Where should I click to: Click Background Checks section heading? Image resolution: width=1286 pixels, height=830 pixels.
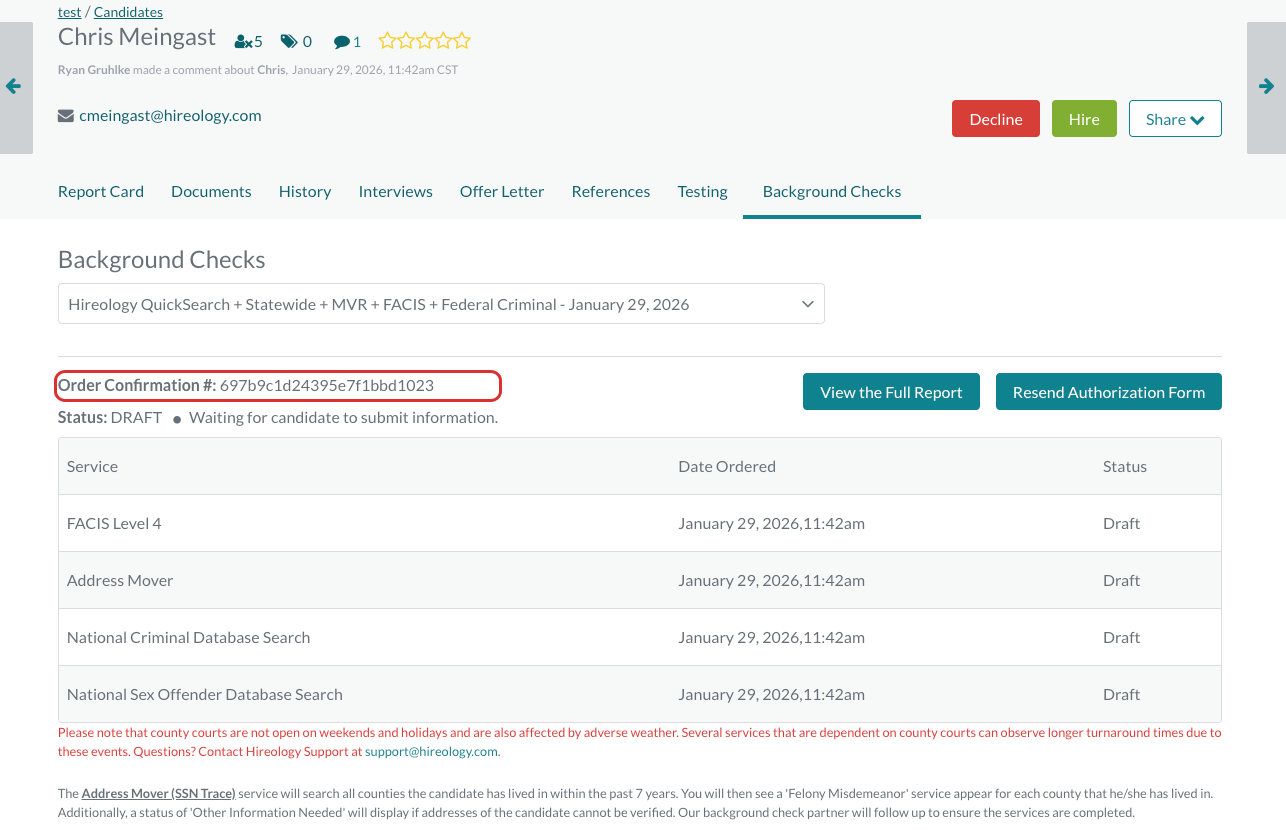click(x=162, y=260)
